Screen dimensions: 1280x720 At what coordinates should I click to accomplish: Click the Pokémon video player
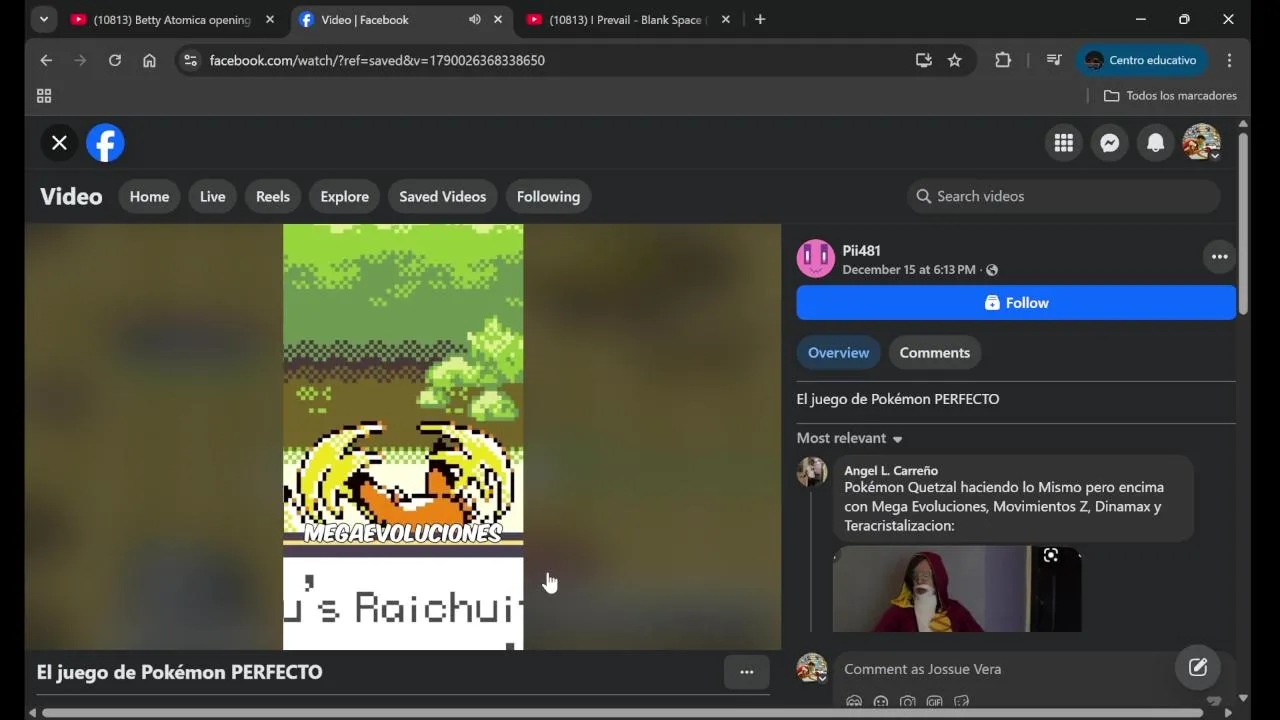click(x=403, y=437)
